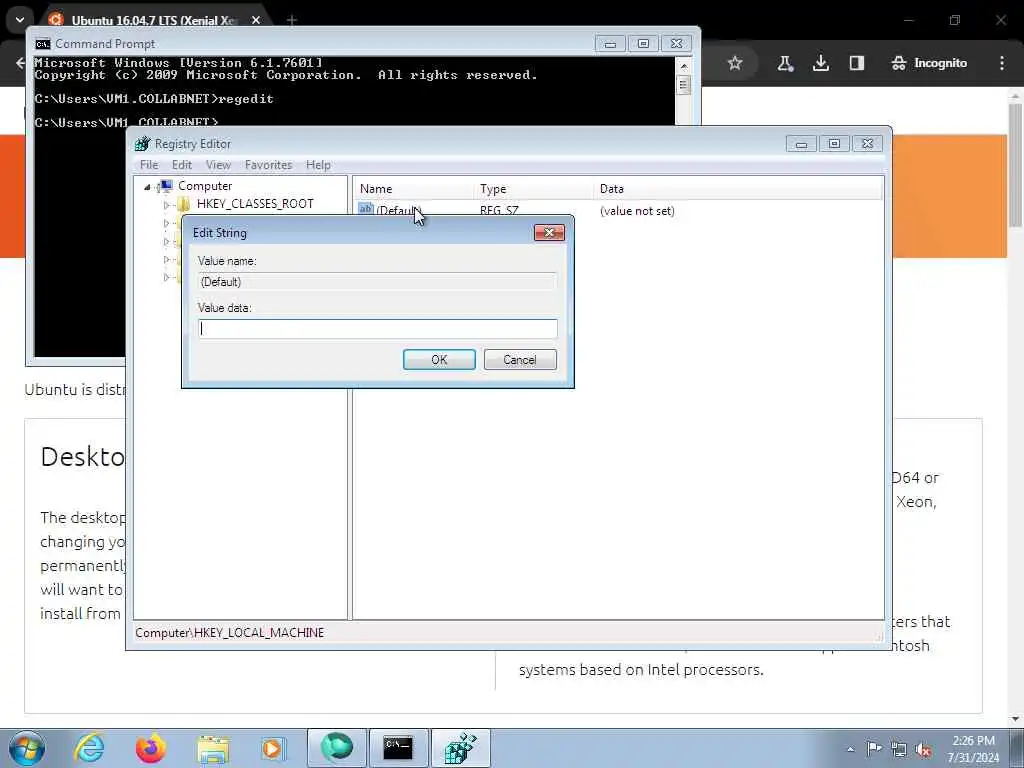Open Chrome three-dot menu
Viewport: 1024px width, 768px height.
pos(1002,63)
